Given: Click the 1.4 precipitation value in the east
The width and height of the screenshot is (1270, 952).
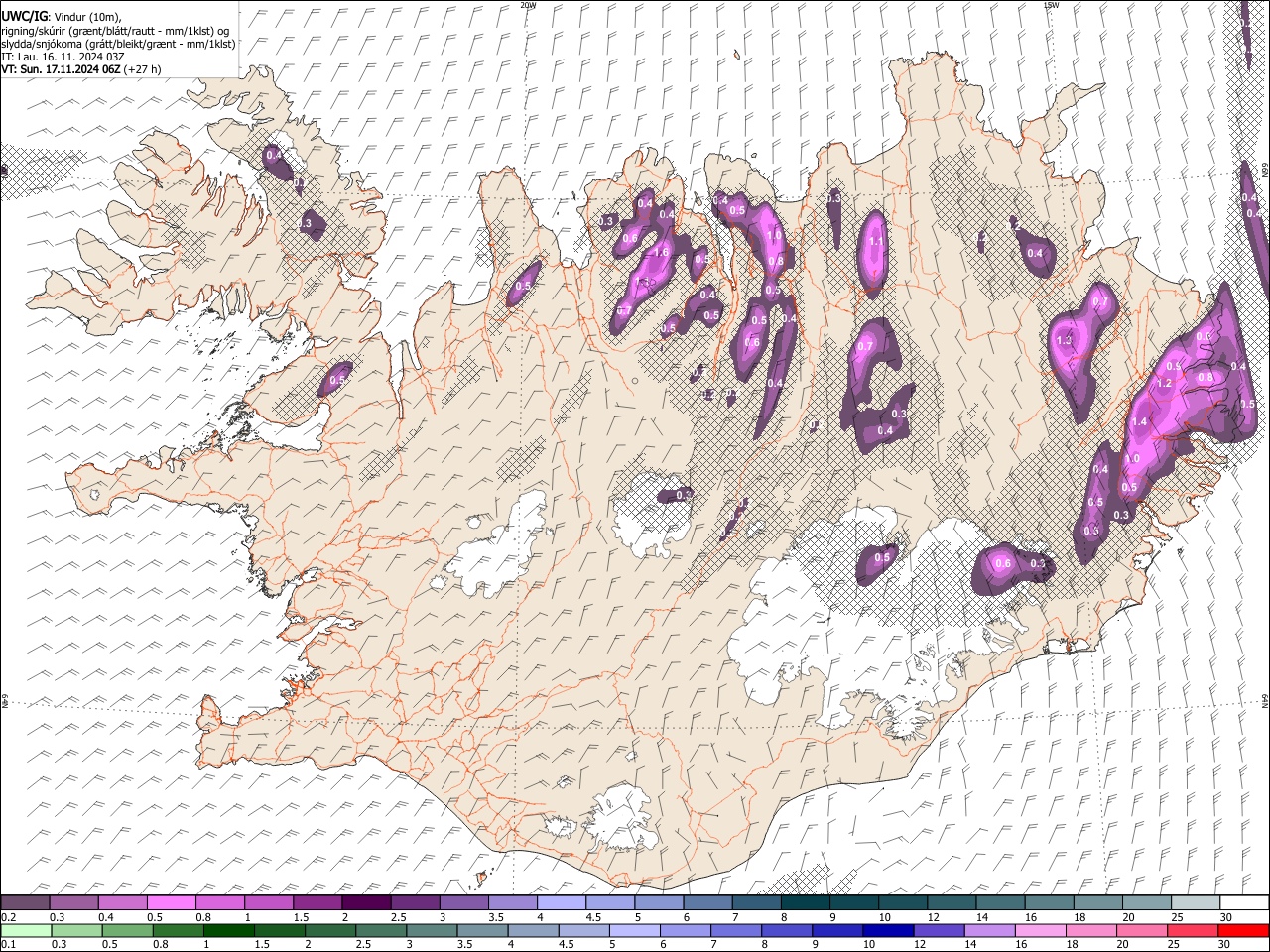Looking at the screenshot, I should 1139,422.
